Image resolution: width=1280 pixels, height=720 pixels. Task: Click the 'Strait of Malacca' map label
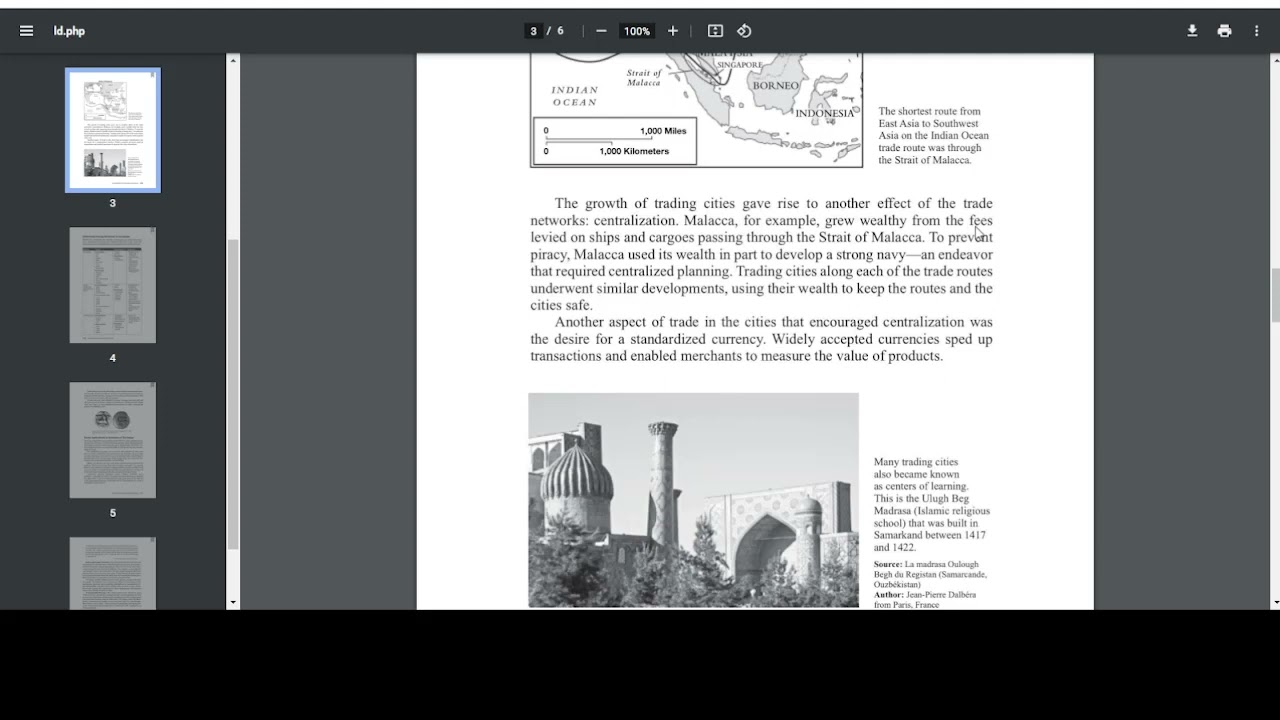pos(644,78)
